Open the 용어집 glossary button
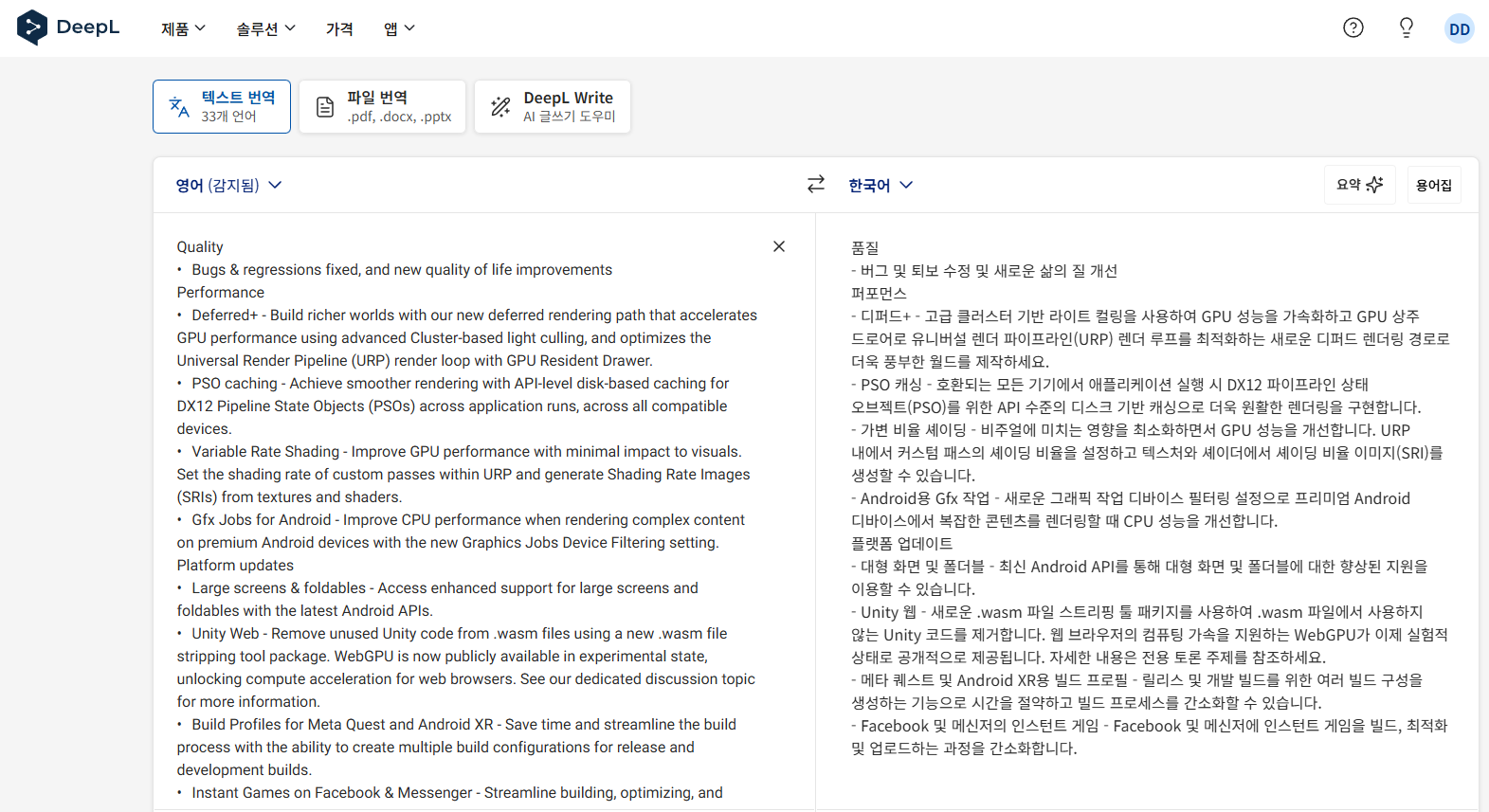Viewport: 1489px width, 812px height. [x=1433, y=185]
